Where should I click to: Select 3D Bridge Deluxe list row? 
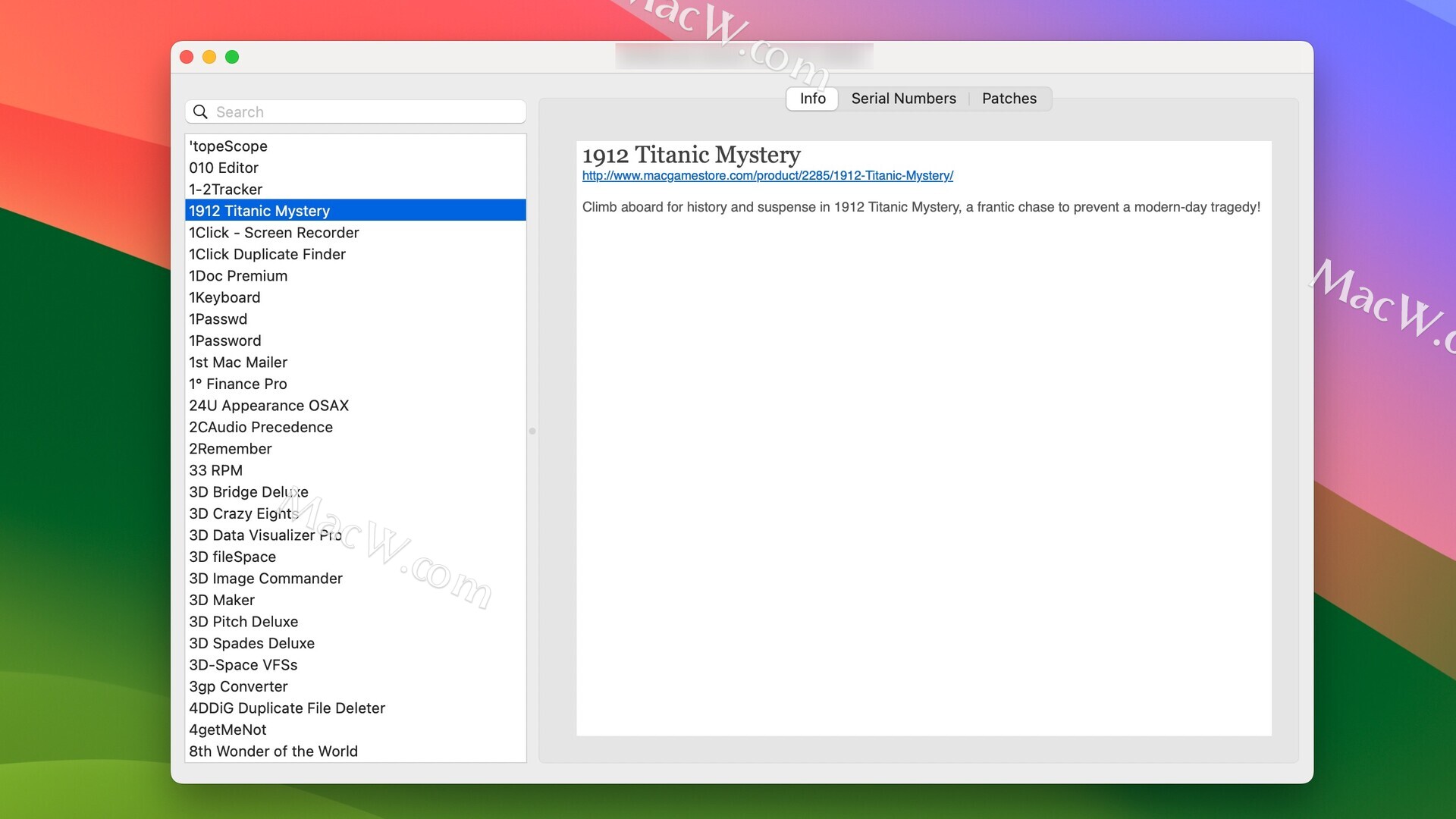(x=356, y=492)
